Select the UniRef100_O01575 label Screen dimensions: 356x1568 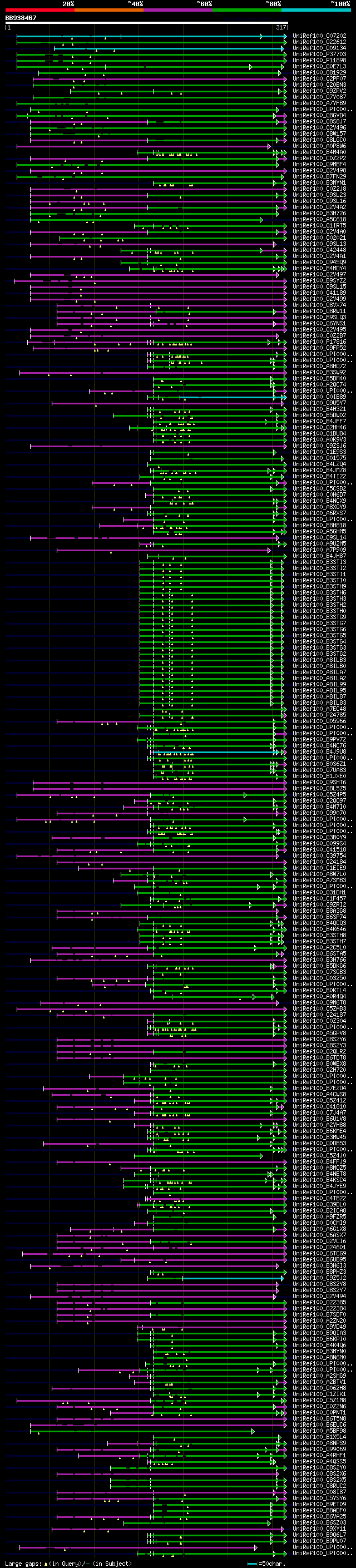[x=319, y=458]
